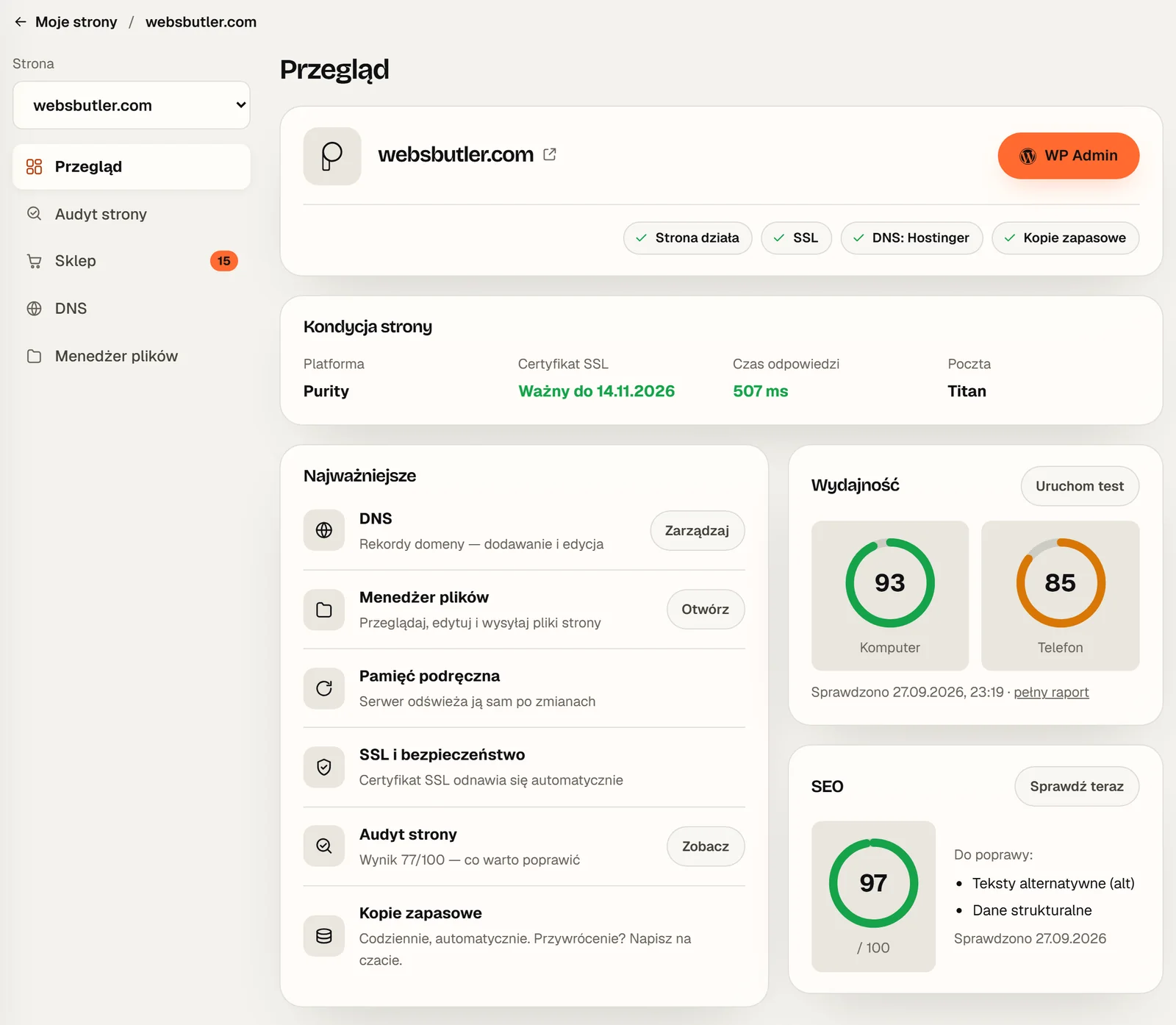1176x1025 pixels.
Task: Click the DNS: Hostinger status chip
Action: coord(911,238)
